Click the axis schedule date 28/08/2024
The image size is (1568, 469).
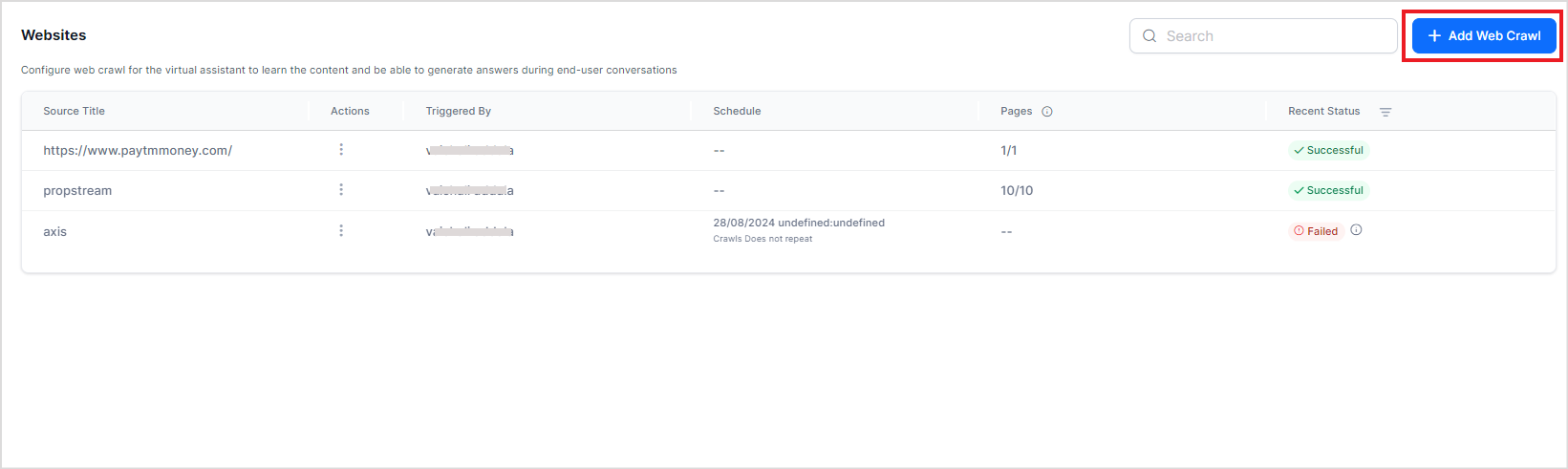743,223
